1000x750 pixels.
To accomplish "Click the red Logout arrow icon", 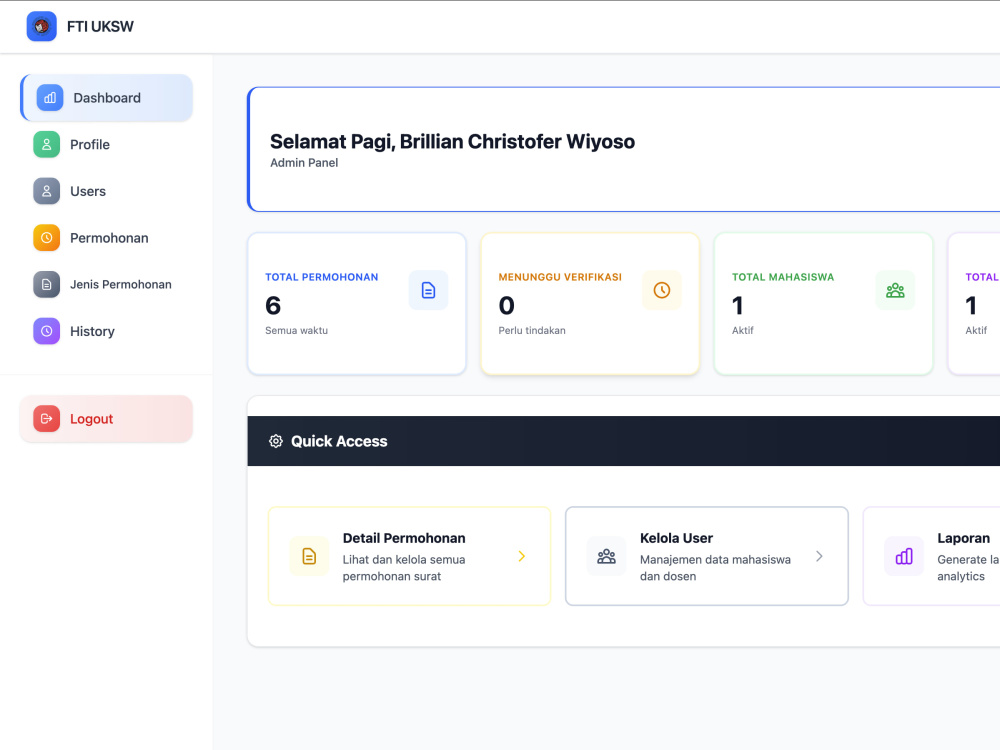I will [x=47, y=419].
